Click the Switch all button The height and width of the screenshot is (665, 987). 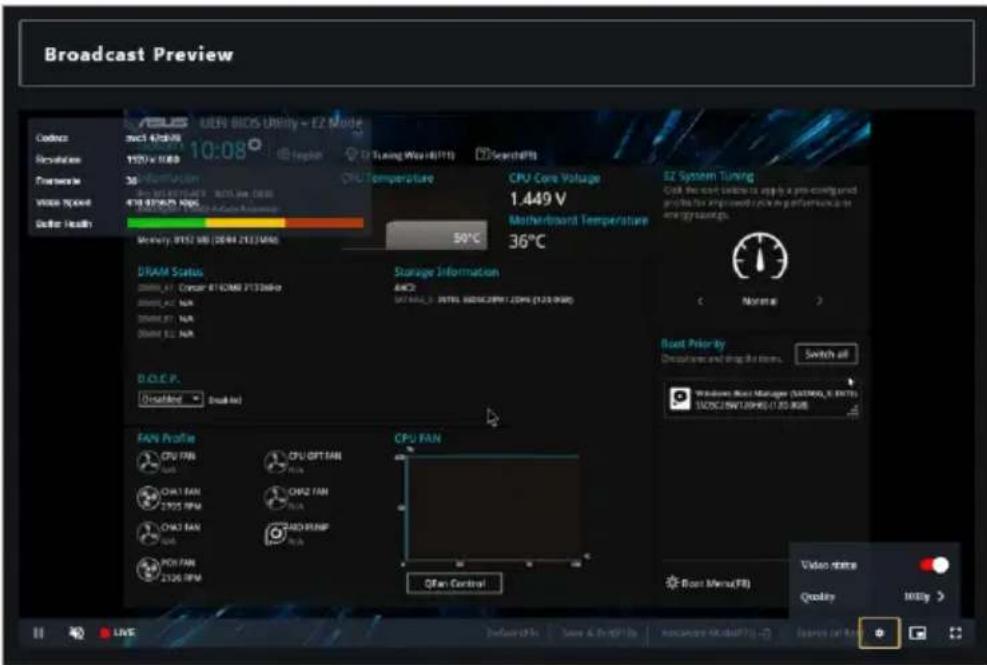coord(826,354)
